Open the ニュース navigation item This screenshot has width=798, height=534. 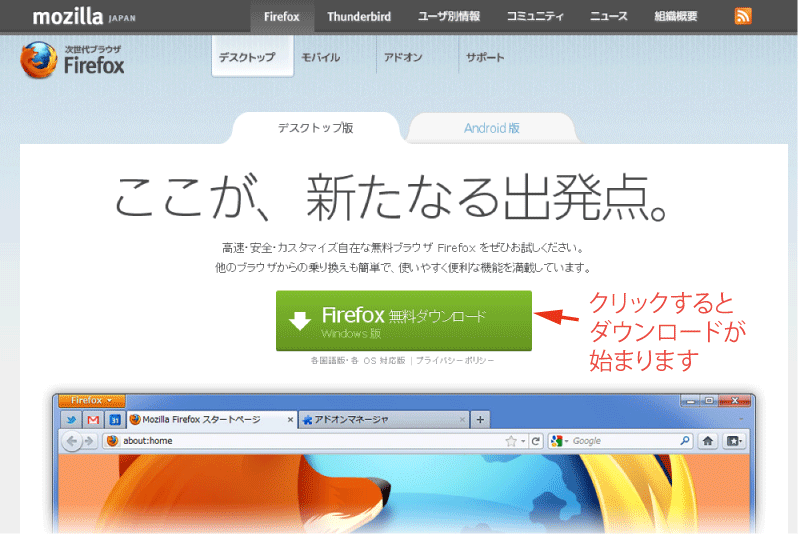click(609, 17)
